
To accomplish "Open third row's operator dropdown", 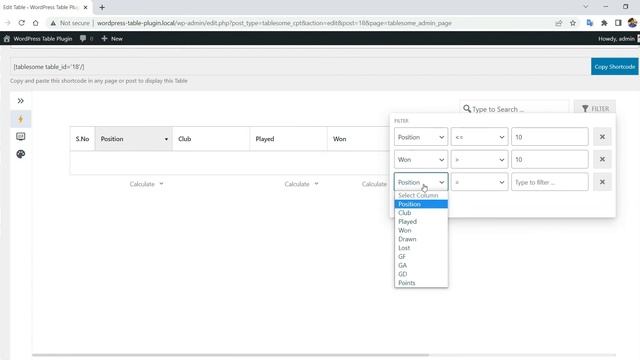I will [479, 182].
